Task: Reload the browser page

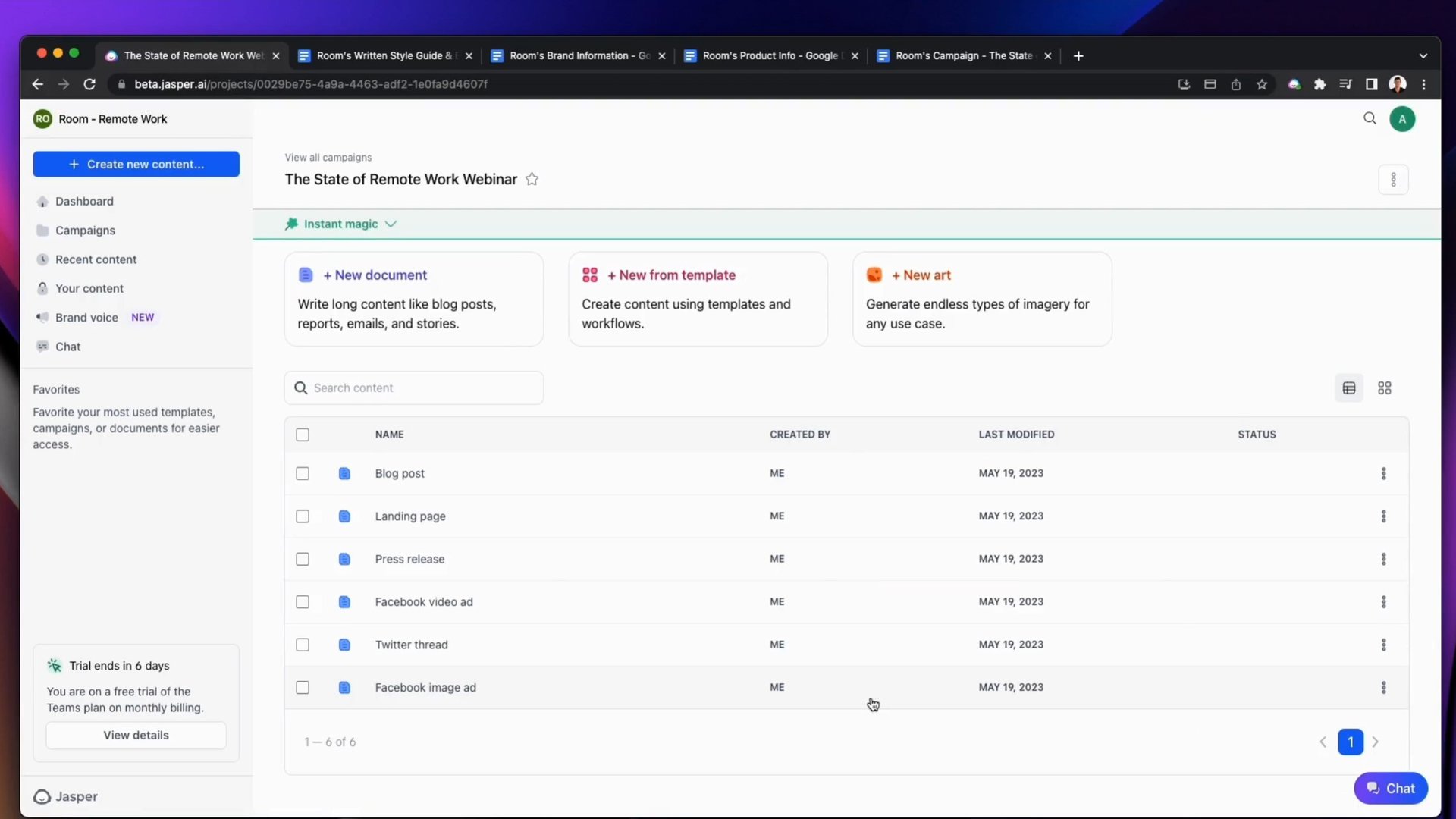Action: [x=89, y=84]
